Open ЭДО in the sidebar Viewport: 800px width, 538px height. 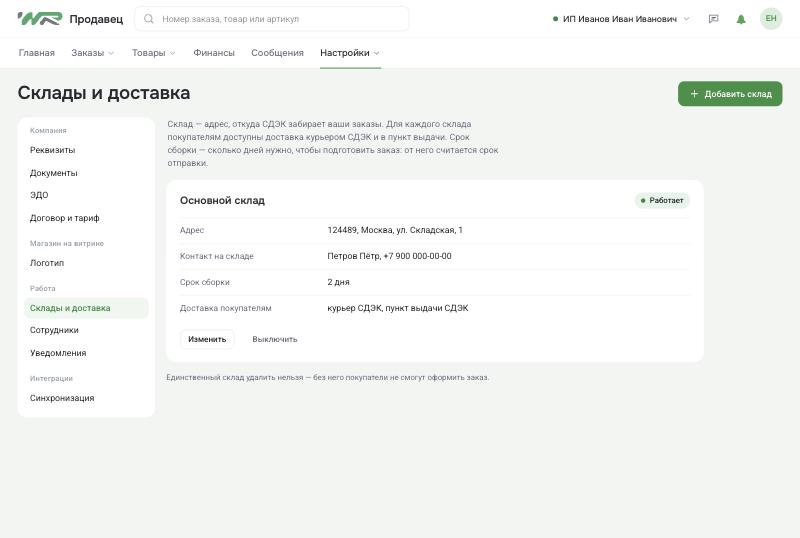coord(39,195)
